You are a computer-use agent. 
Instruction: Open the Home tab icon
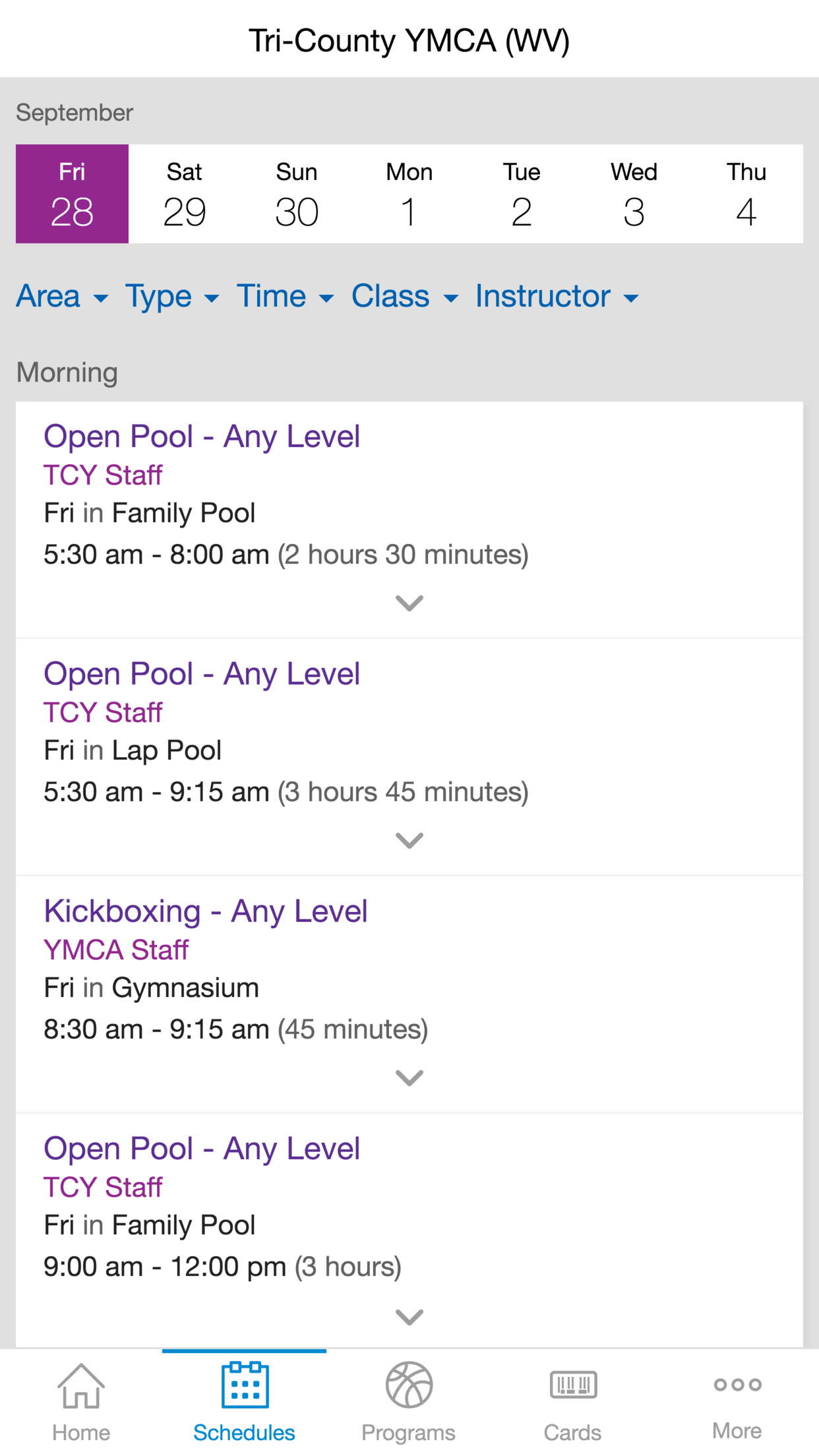[x=81, y=1385]
